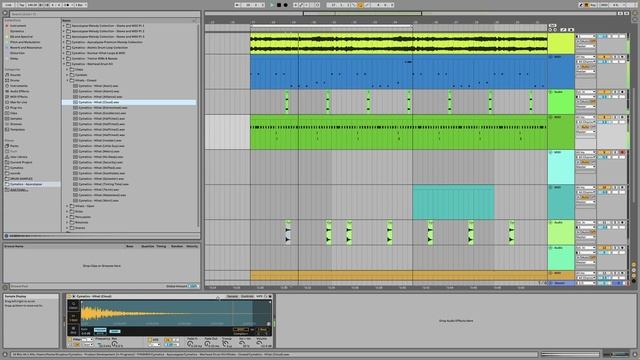The height and width of the screenshot is (360, 640).
Task: Collapse Cymatics - Warhead Drum Kit folder
Action: (64, 64)
